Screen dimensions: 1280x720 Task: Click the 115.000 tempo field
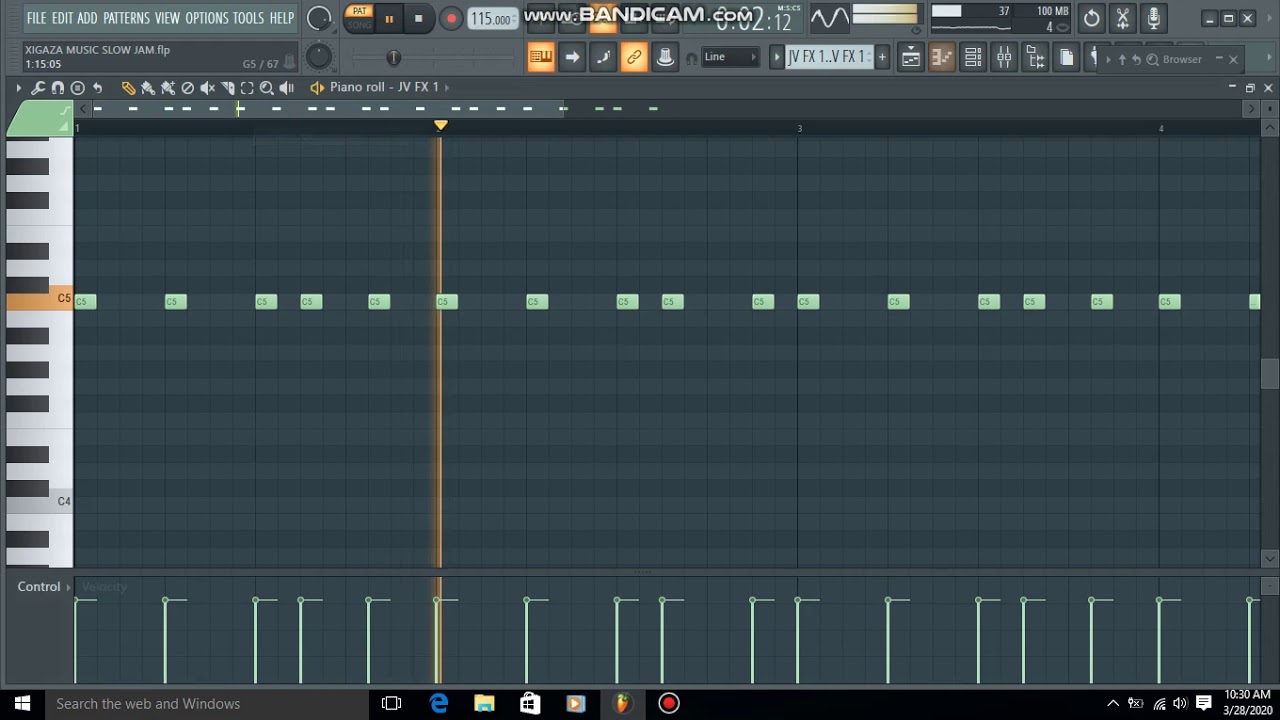(x=492, y=19)
